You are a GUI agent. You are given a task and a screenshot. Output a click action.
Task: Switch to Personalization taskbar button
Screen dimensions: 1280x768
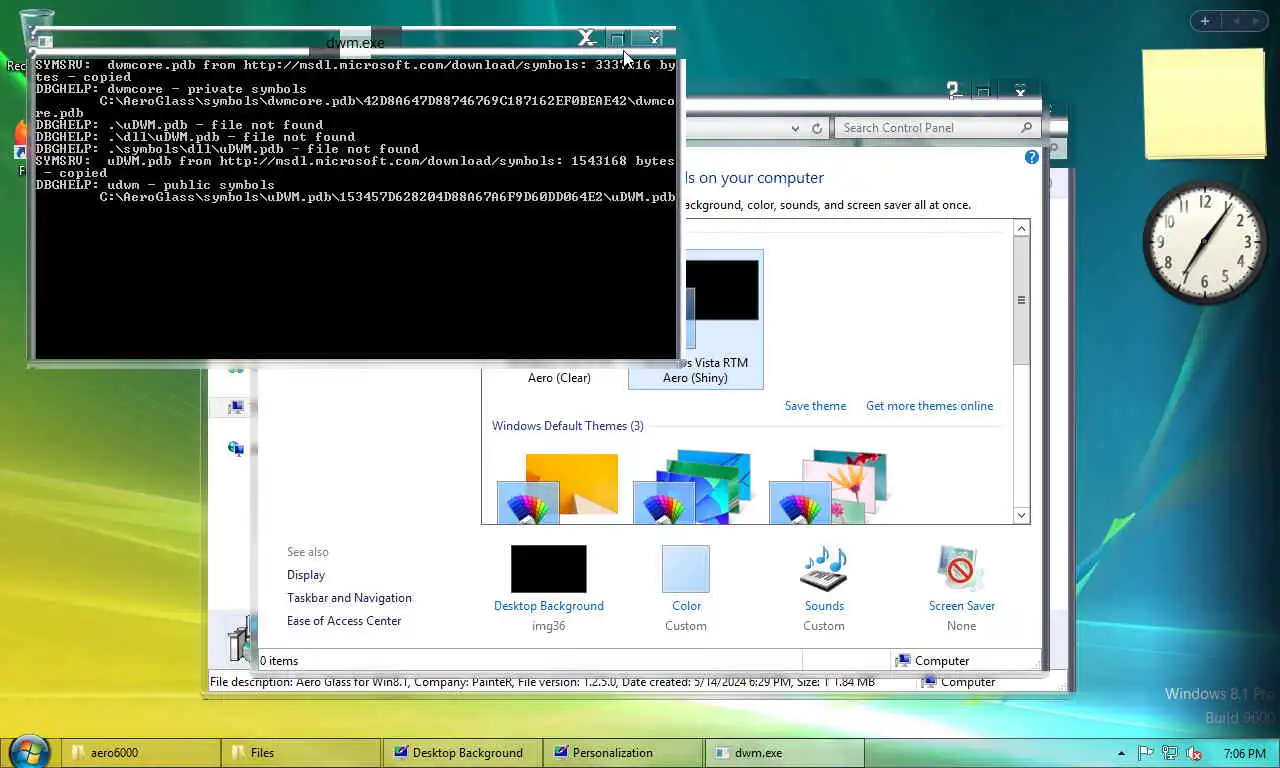(x=623, y=753)
